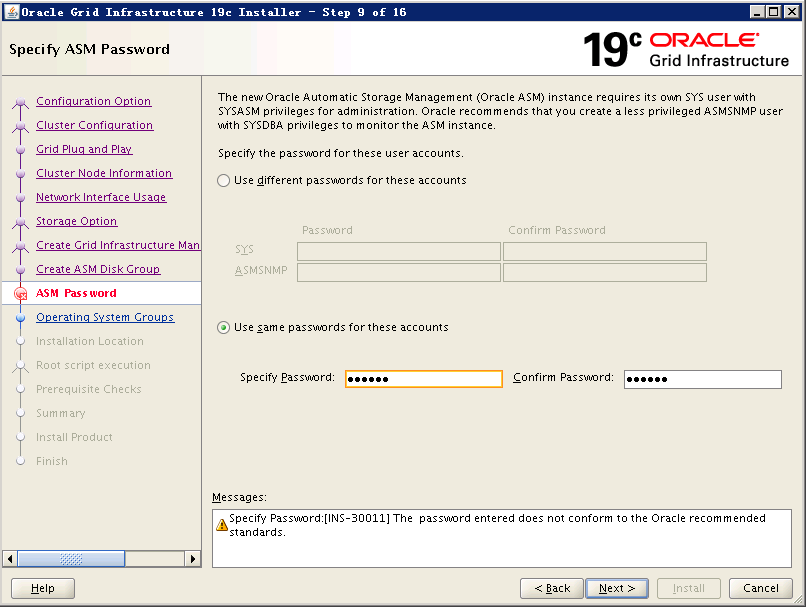807x608 pixels.
Task: Click the Confirm Password field
Action: [703, 379]
